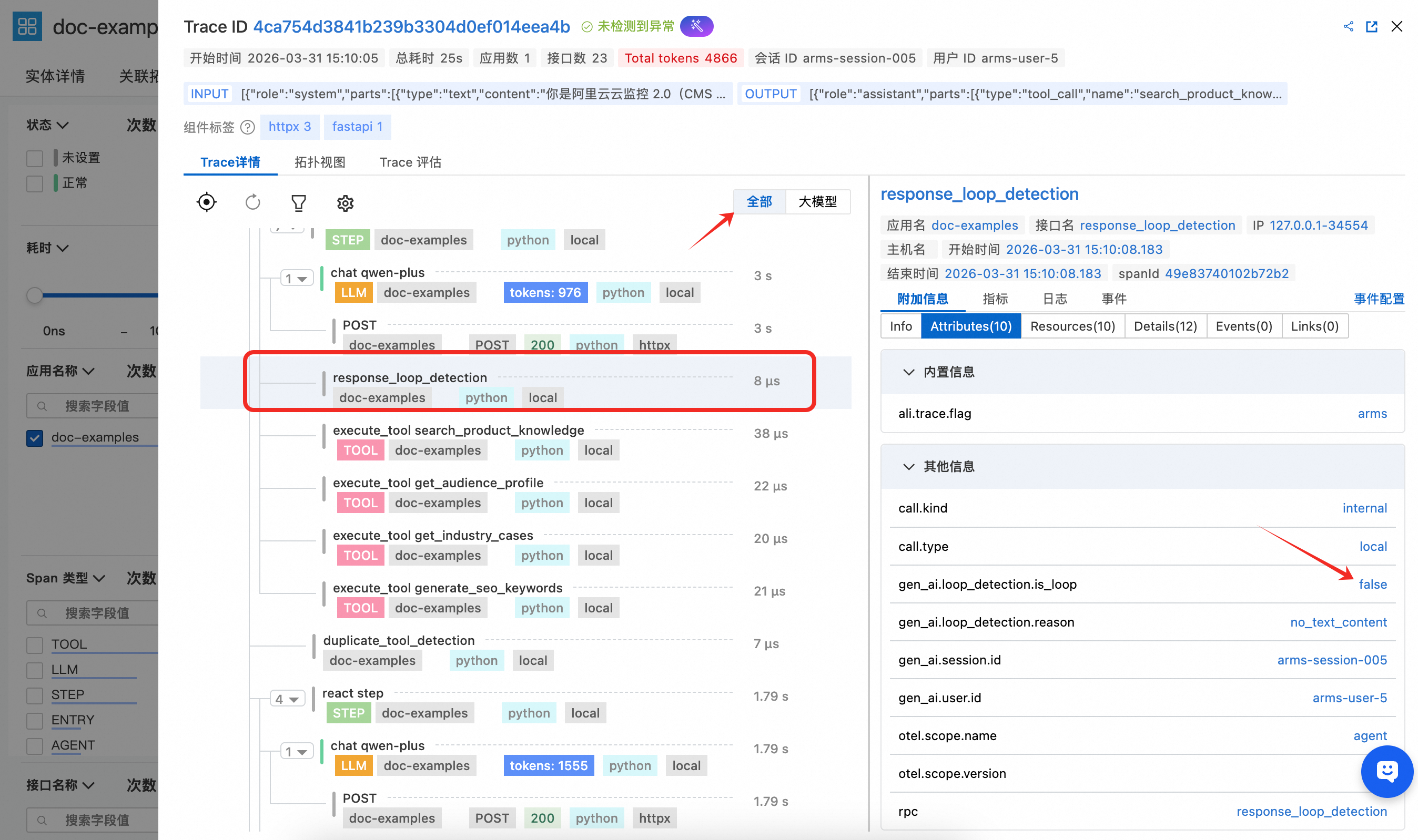Click the purple AI magic wand icon
This screenshot has width=1418, height=840.
[x=696, y=26]
